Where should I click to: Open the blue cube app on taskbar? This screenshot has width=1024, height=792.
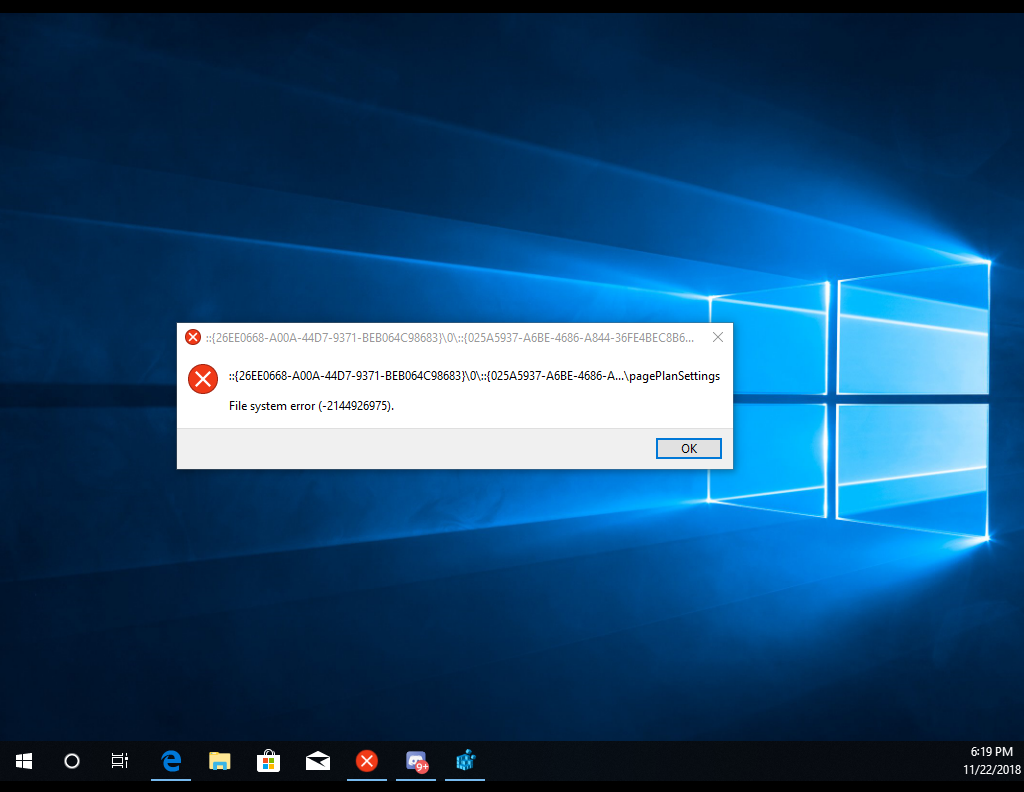point(465,761)
